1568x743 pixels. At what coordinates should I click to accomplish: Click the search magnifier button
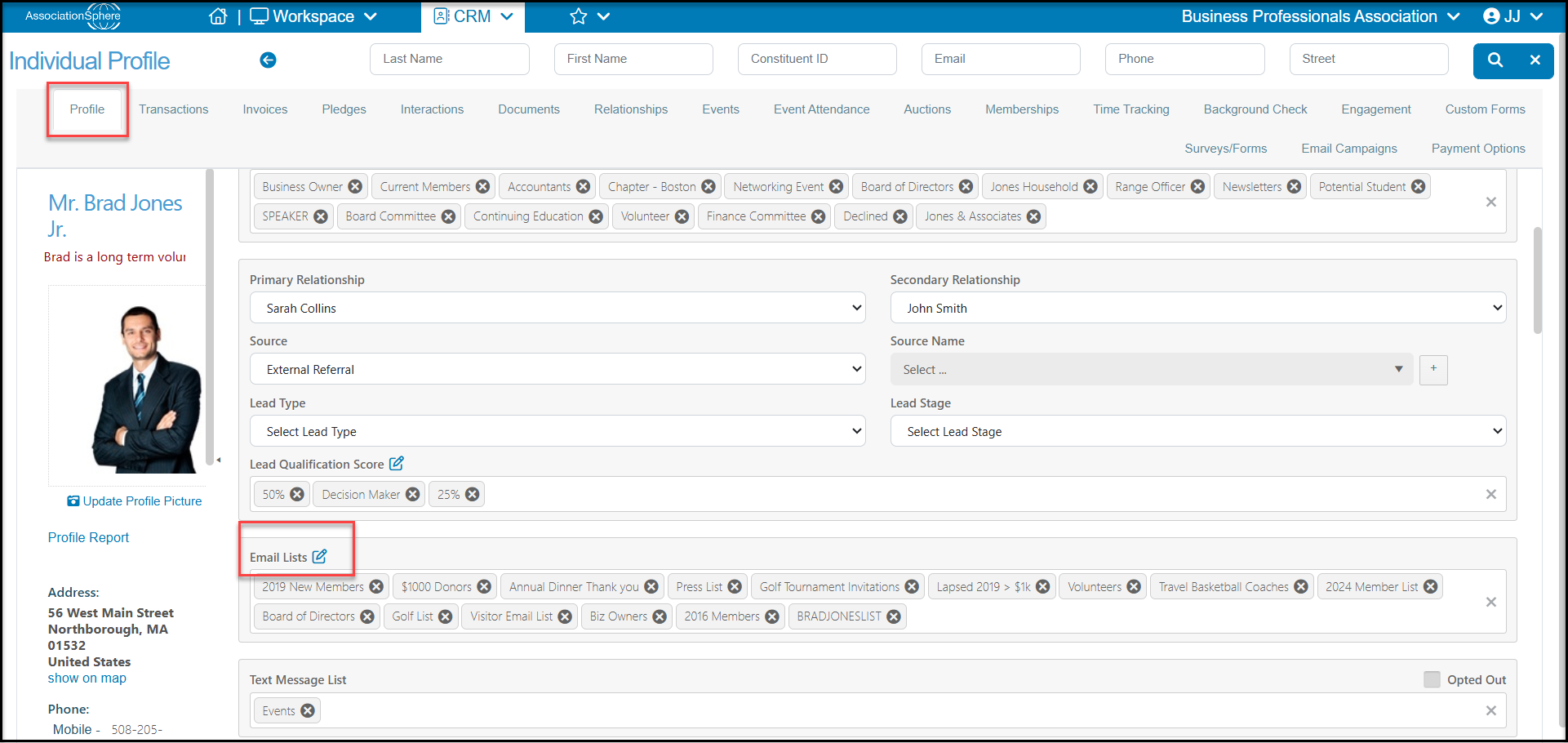[x=1495, y=60]
